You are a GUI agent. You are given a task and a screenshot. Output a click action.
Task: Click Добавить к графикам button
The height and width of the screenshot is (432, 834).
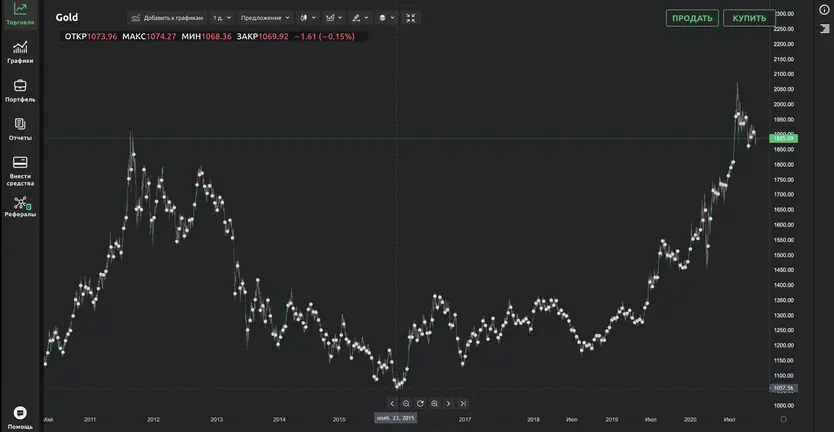(167, 18)
